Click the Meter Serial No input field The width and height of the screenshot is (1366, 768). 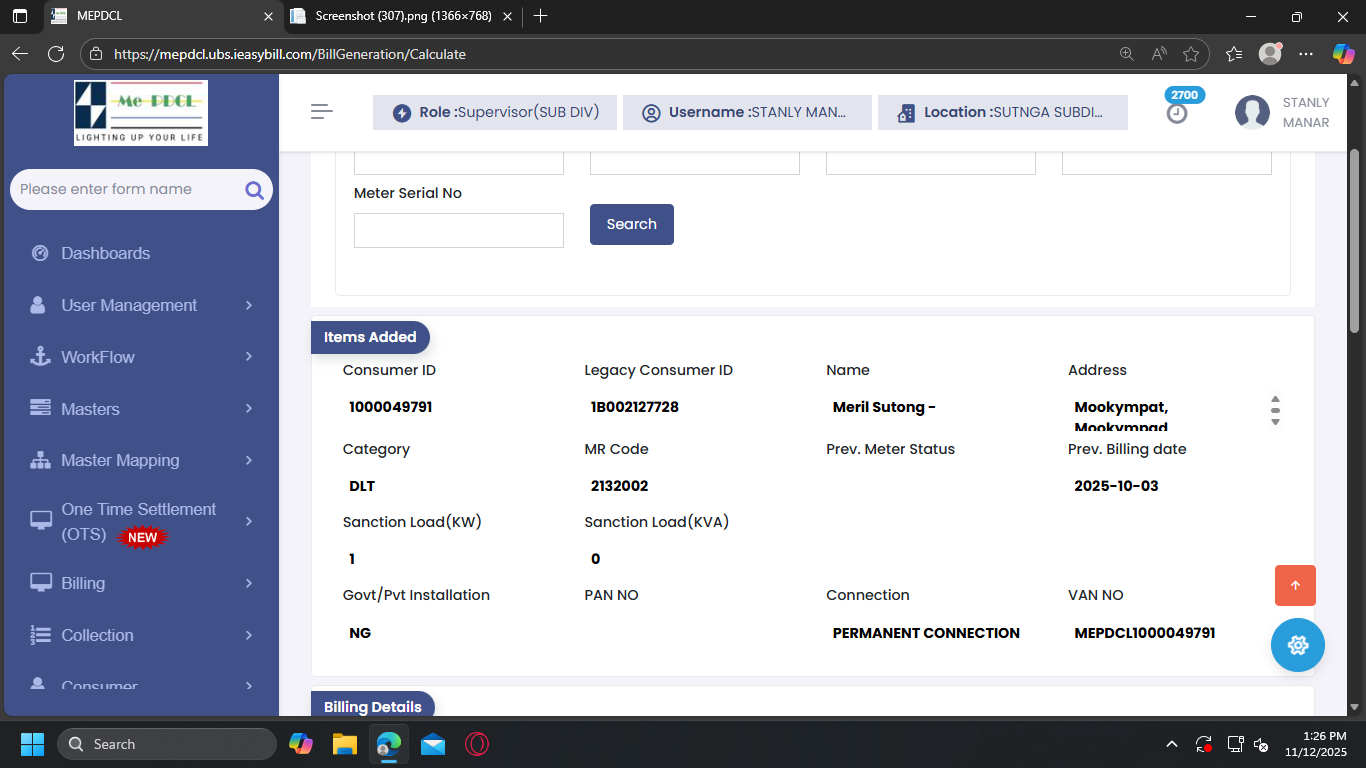coord(459,230)
